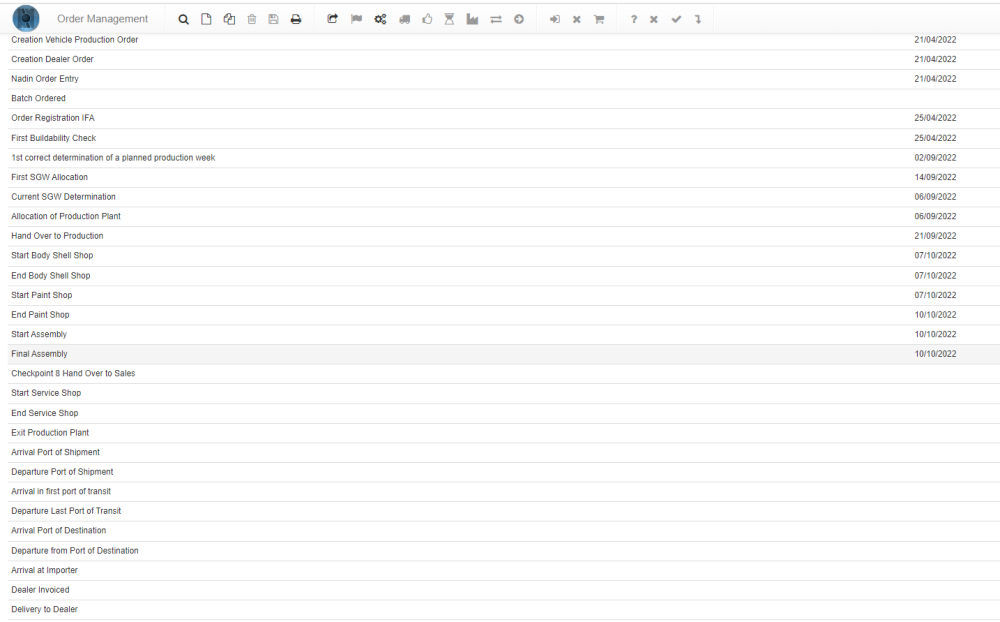Screen dimensions: 1000x622
Task: Select the Arrival at Importer row
Action: click(504, 571)
